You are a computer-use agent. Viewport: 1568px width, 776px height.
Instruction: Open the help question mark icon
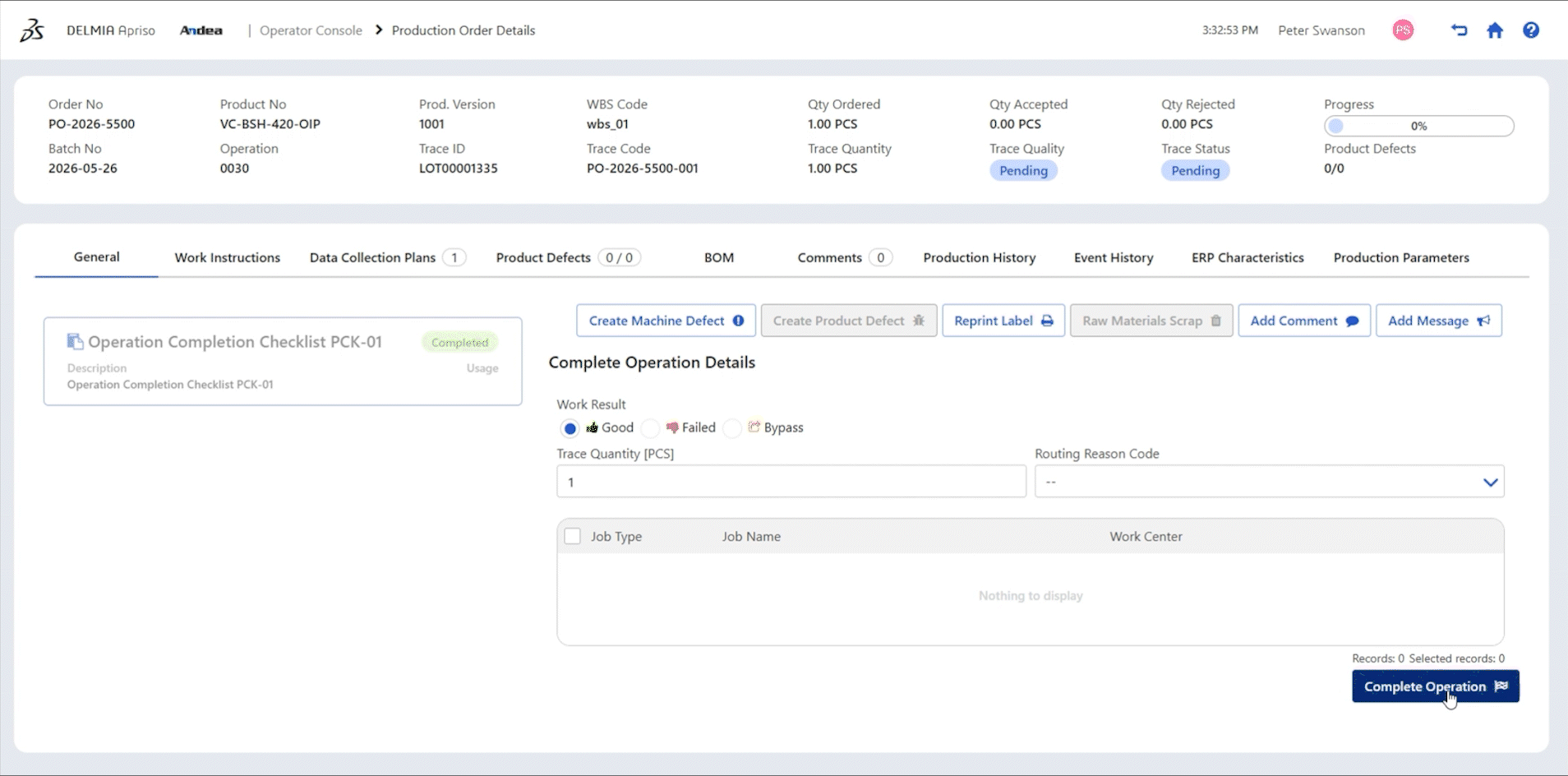[x=1531, y=30]
